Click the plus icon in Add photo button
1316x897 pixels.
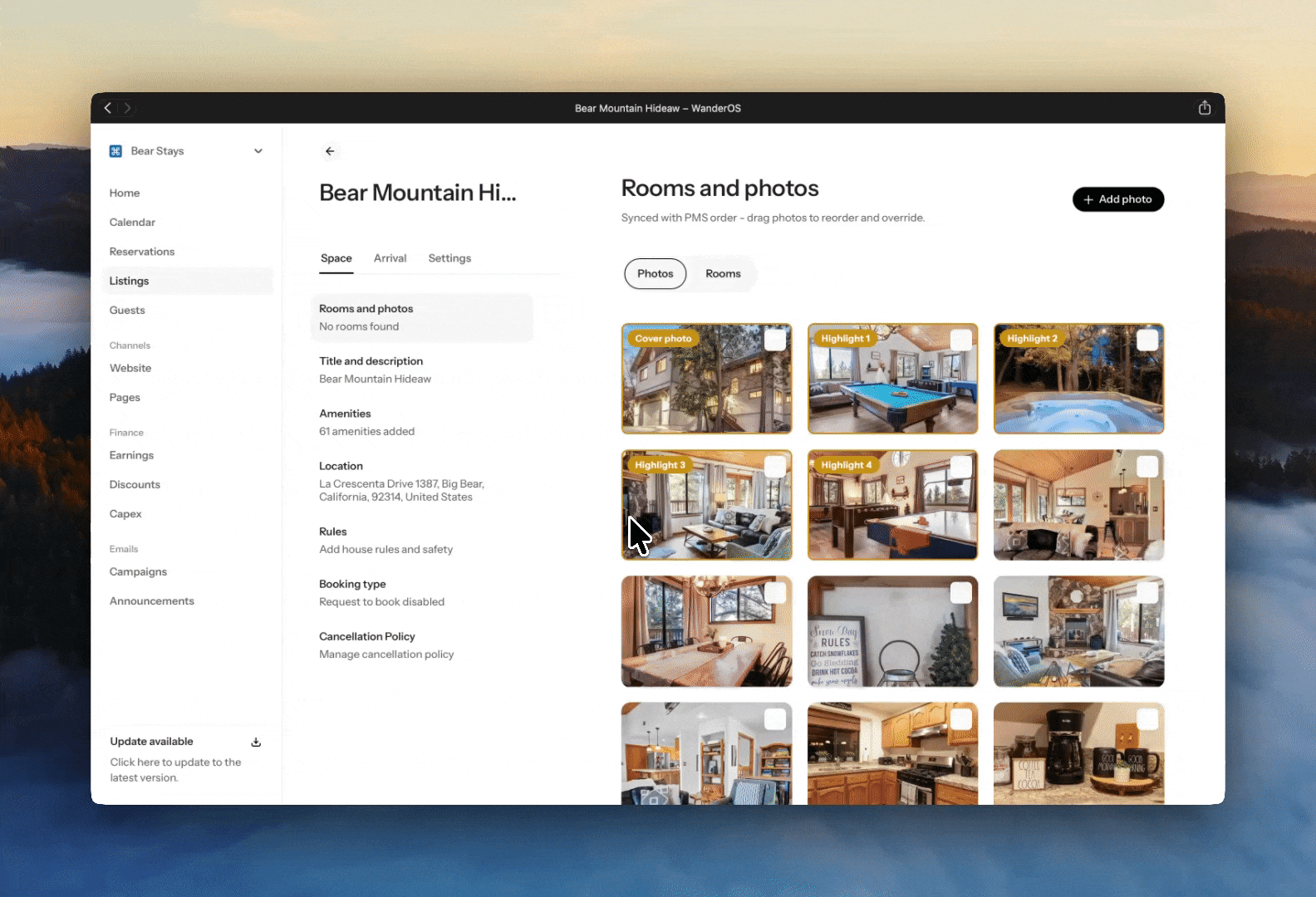tap(1088, 199)
